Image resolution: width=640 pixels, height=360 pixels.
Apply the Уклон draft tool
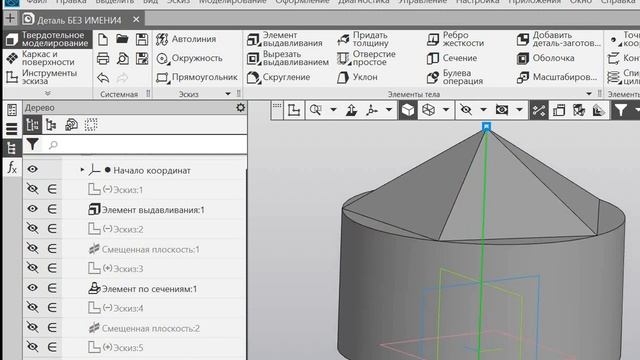tap(358, 77)
